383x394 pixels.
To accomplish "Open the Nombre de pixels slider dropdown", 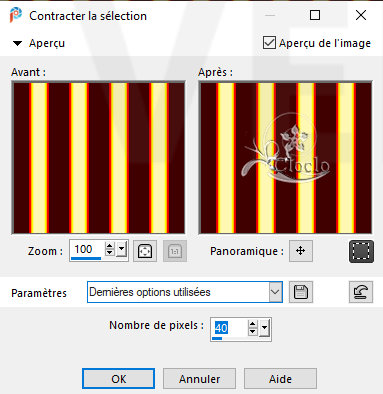I will 264,328.
